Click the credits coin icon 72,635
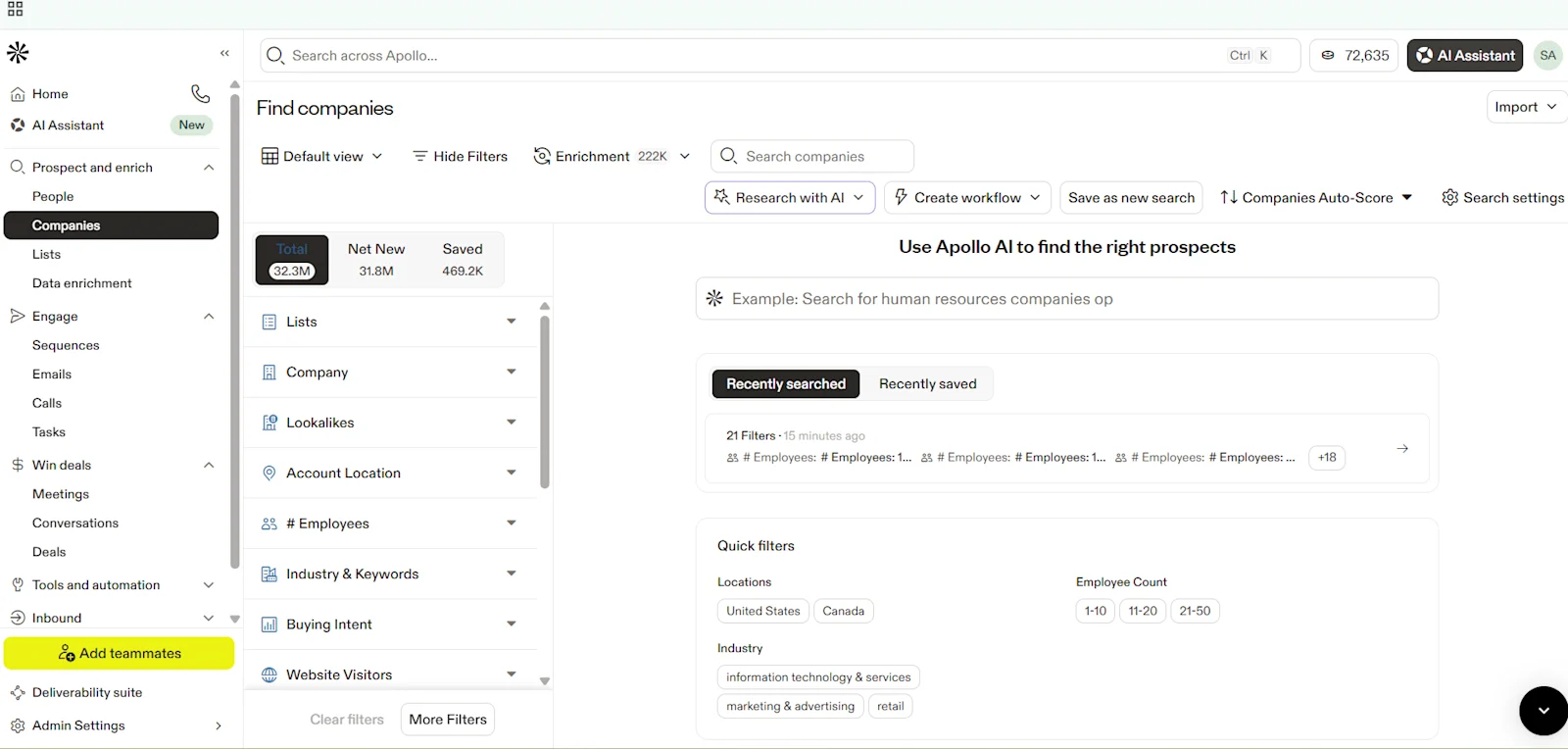This screenshot has width=1568, height=749. [x=1328, y=56]
